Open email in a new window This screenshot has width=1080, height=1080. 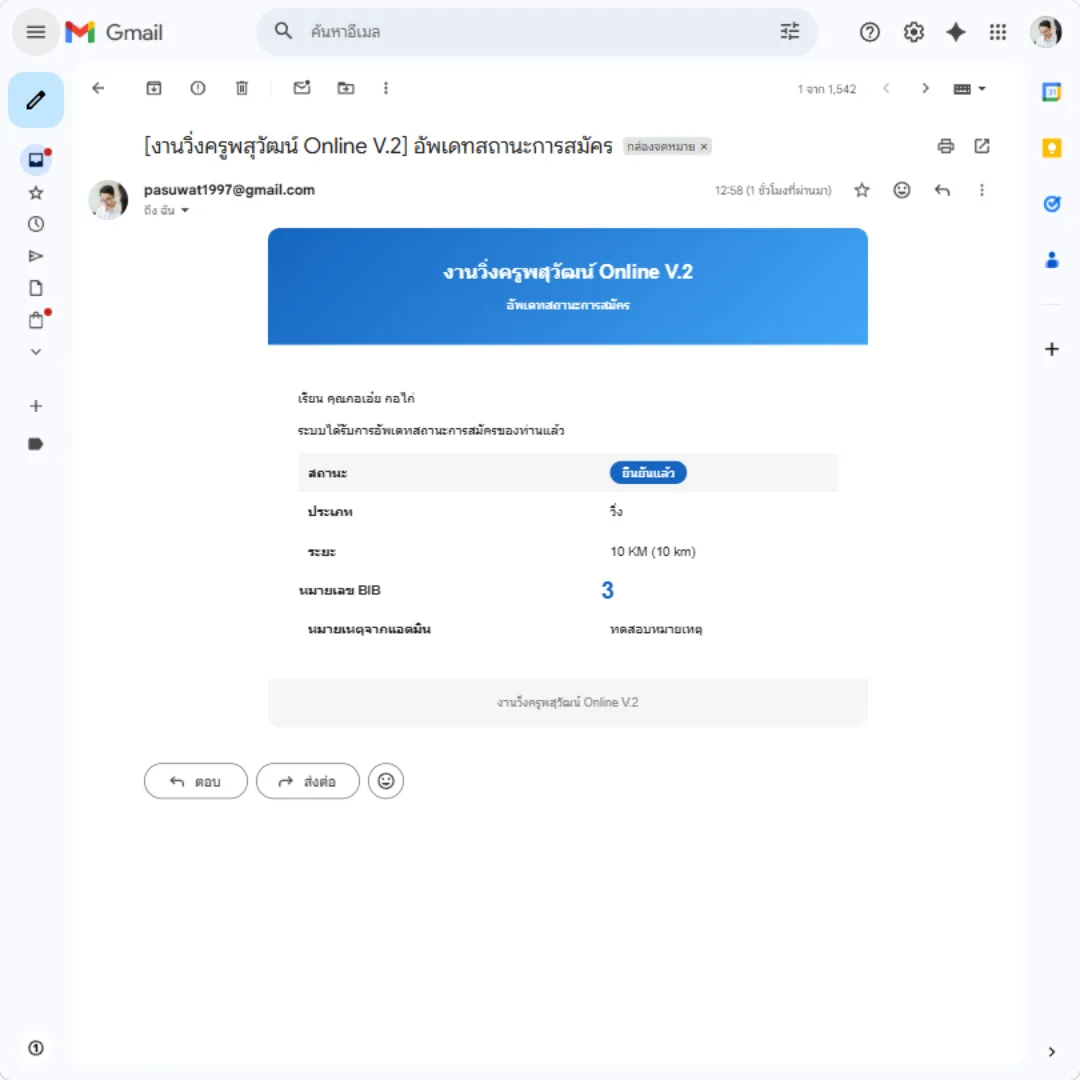click(x=982, y=146)
